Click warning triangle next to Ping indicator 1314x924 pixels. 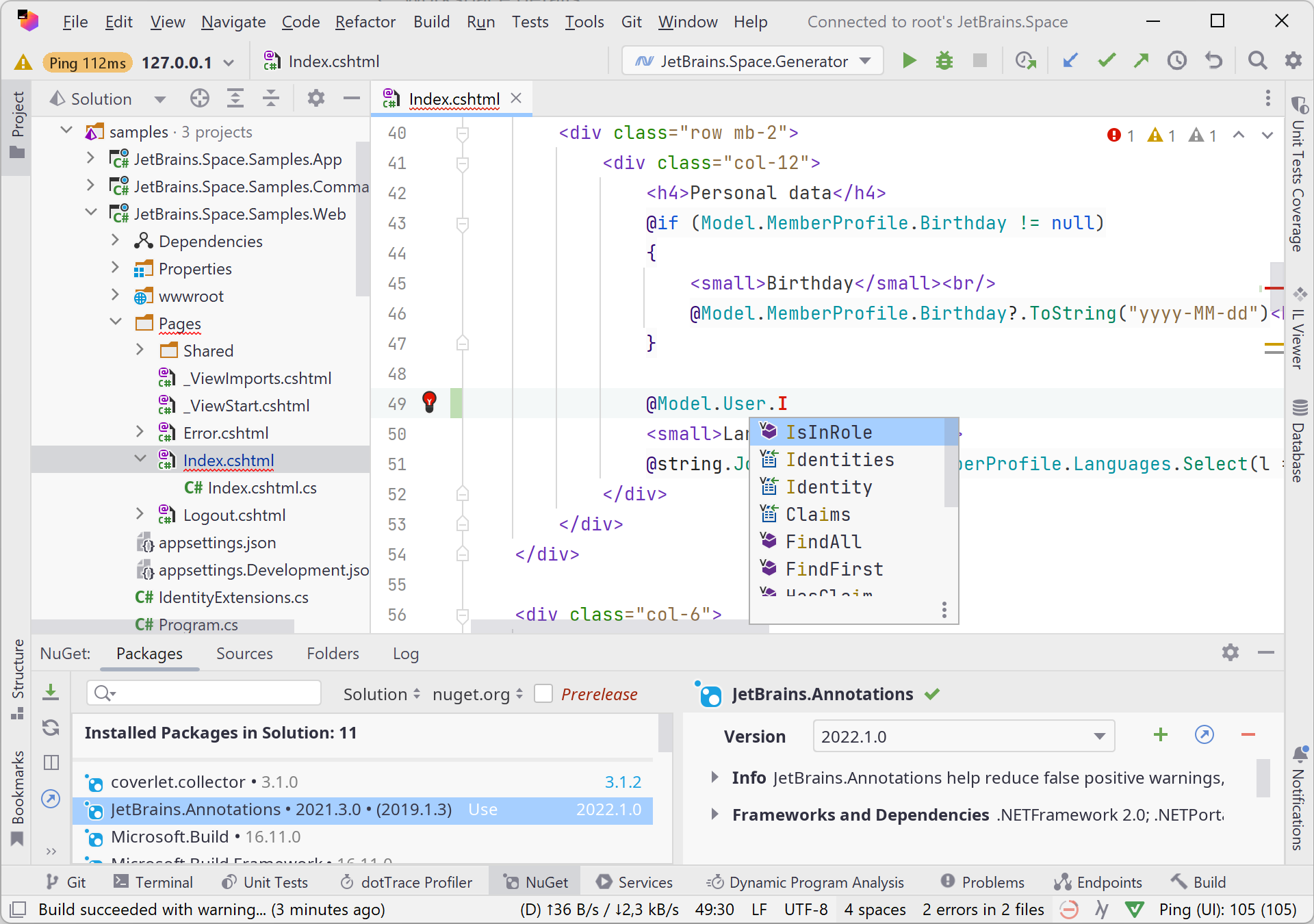point(23,62)
